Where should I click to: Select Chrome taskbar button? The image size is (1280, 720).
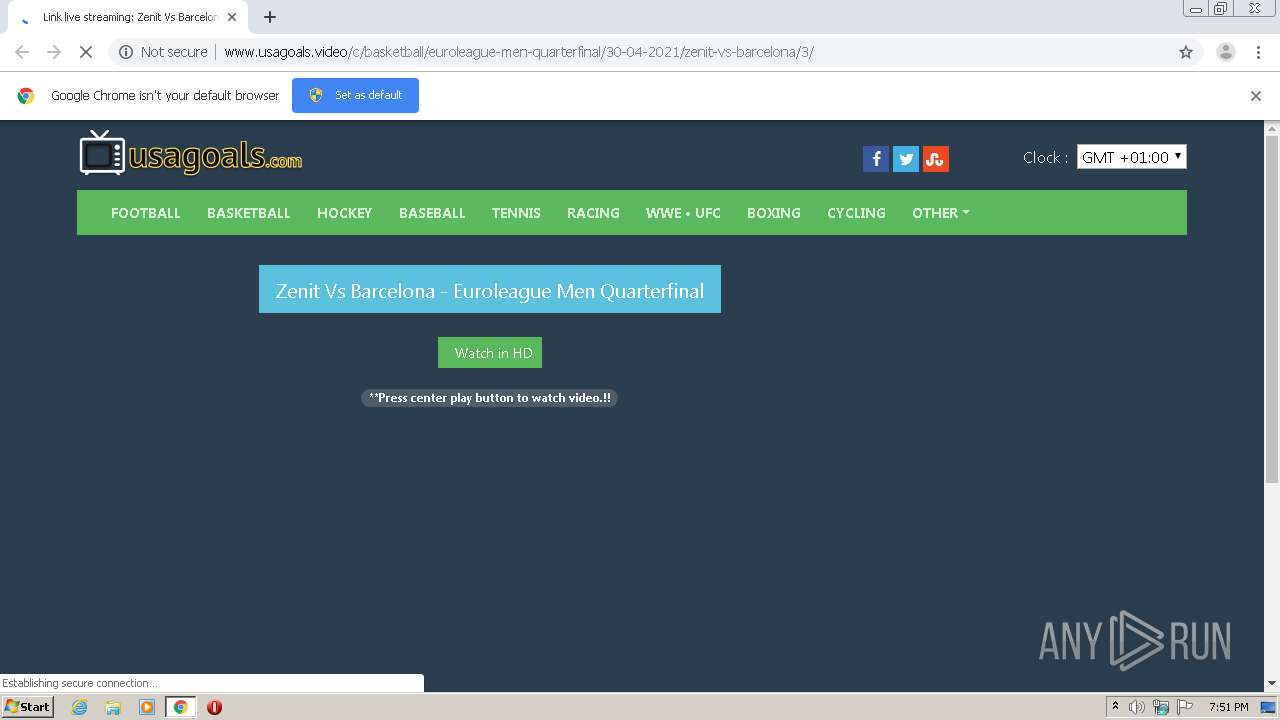point(180,707)
